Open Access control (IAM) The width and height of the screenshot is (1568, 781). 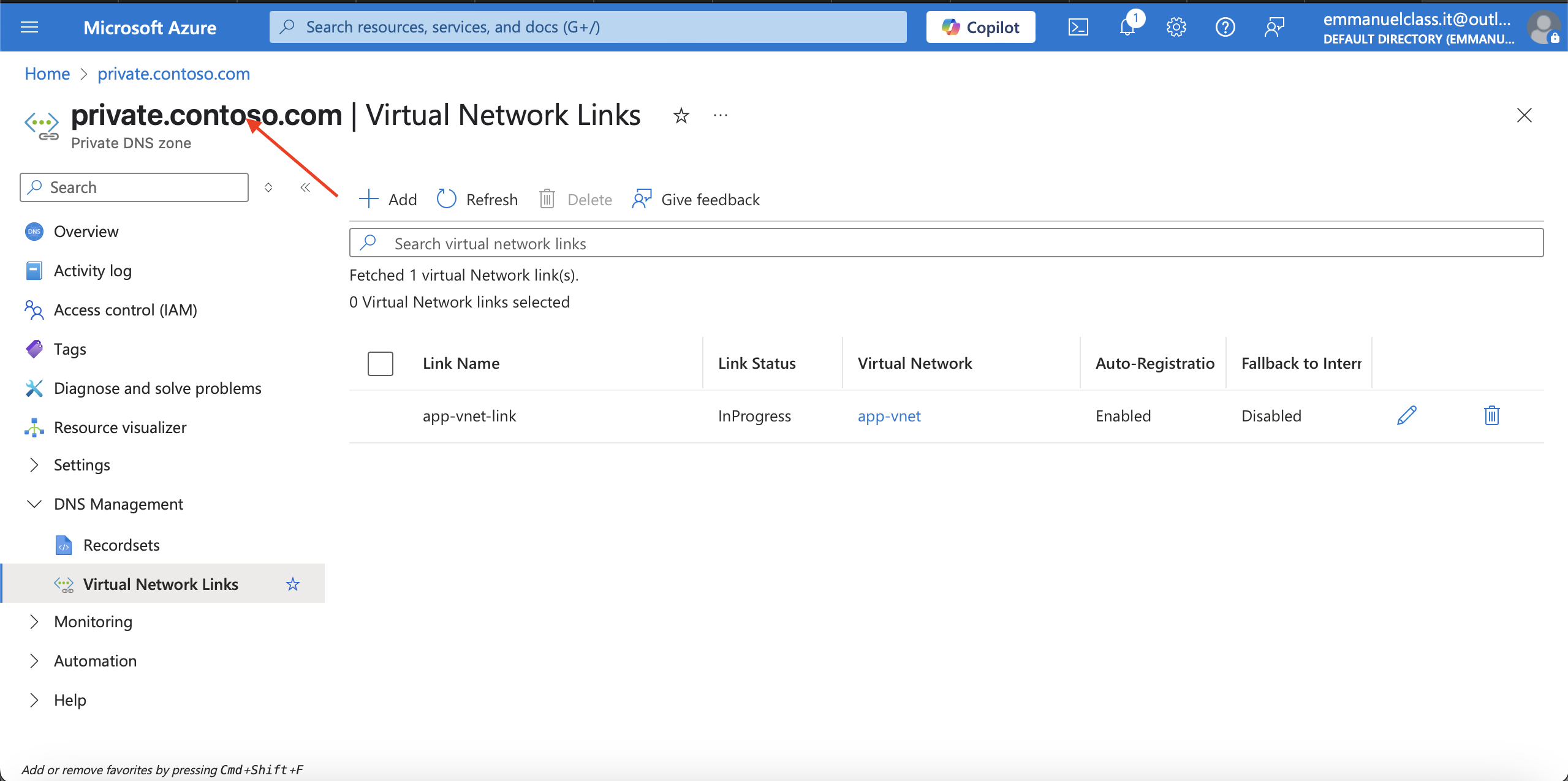point(125,310)
